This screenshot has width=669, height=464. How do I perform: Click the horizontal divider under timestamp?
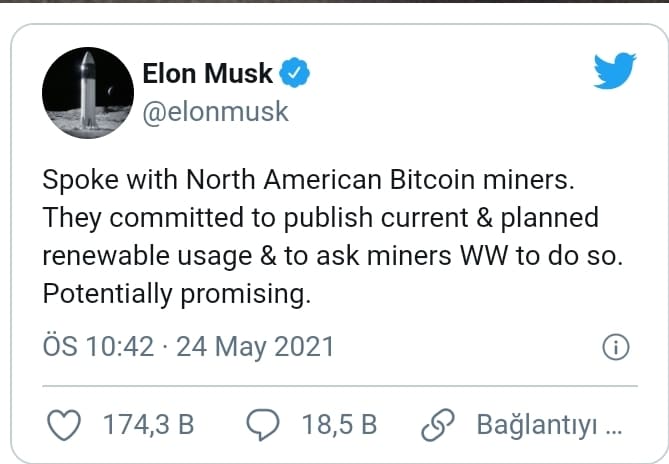pos(340,386)
